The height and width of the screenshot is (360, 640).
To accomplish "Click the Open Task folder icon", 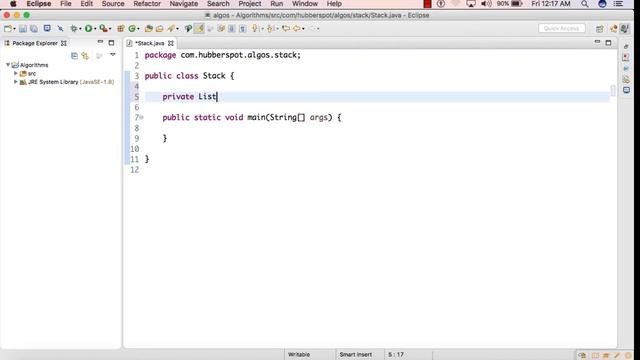I will [160, 29].
